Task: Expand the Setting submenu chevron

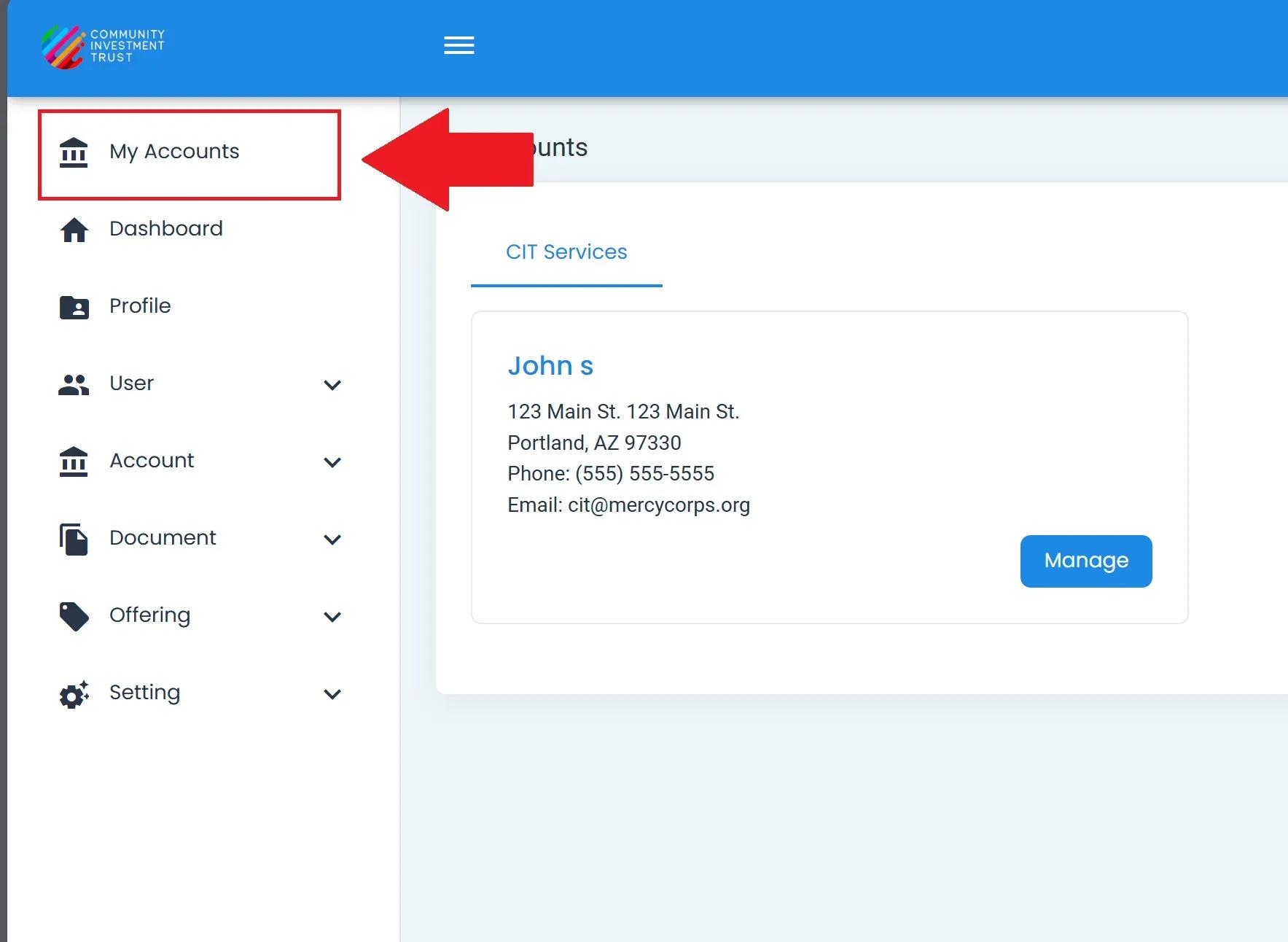Action: click(x=332, y=694)
